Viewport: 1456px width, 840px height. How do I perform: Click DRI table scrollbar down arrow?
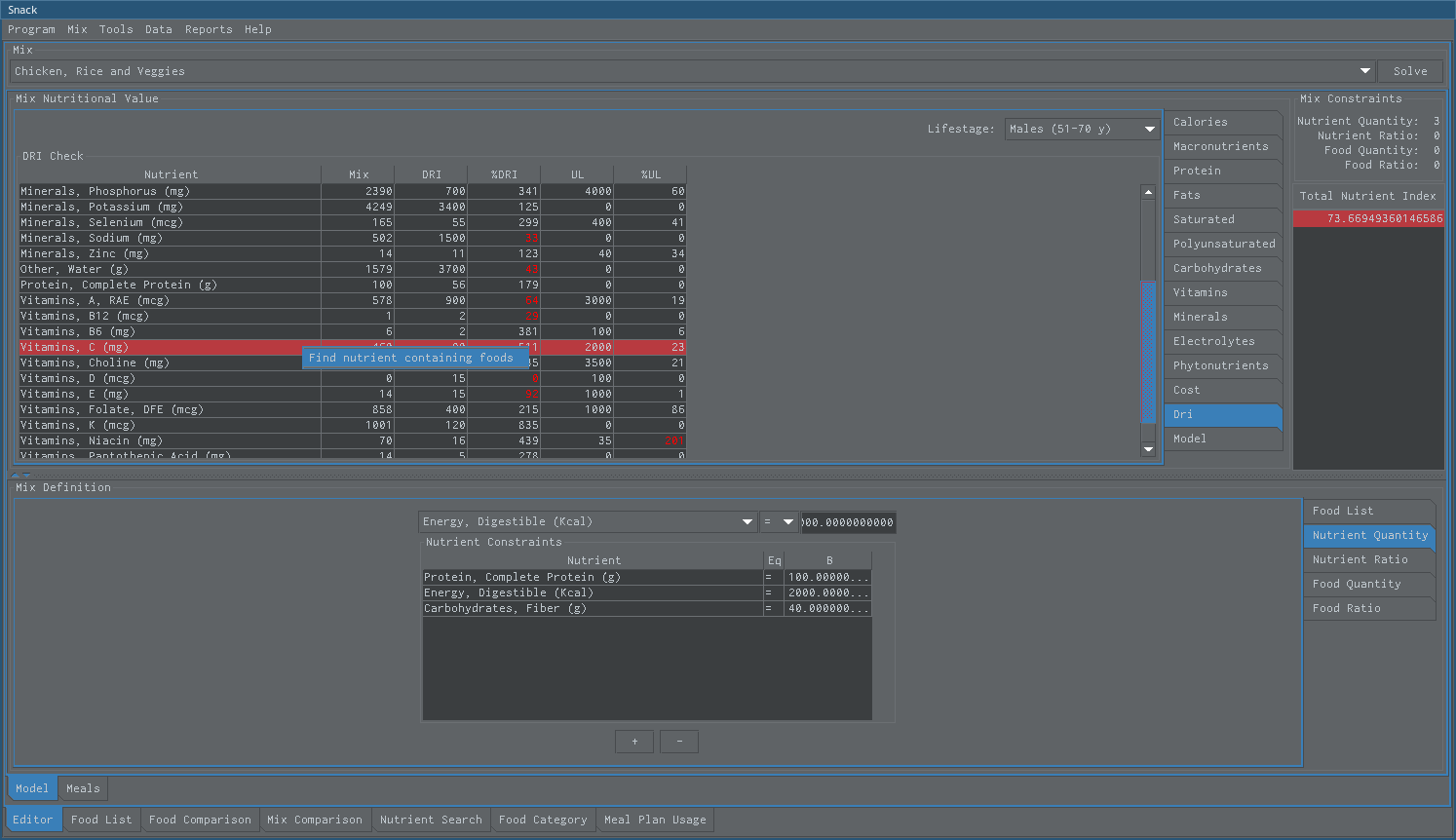[1148, 449]
